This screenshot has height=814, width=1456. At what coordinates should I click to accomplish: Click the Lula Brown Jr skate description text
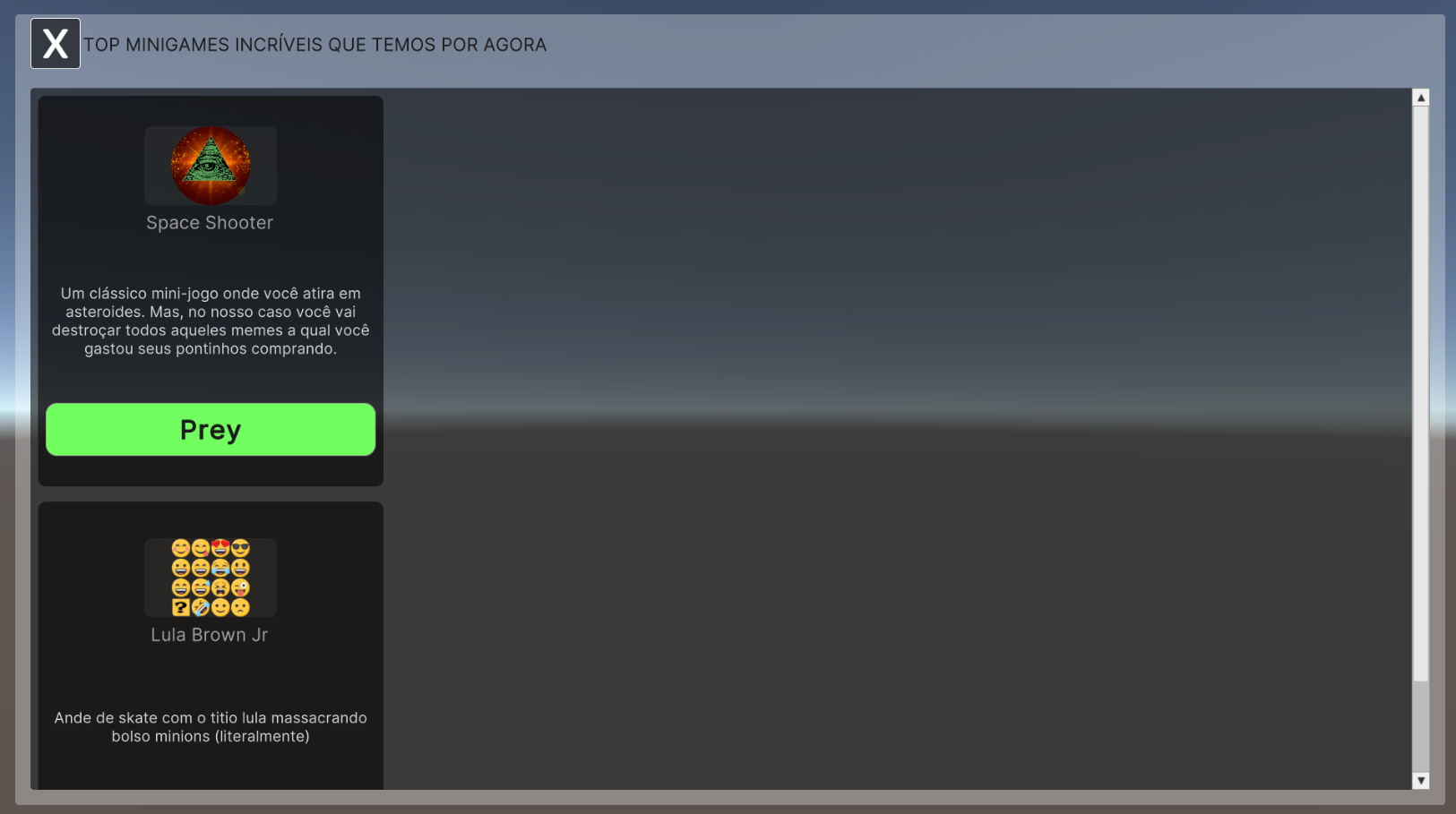coord(211,727)
